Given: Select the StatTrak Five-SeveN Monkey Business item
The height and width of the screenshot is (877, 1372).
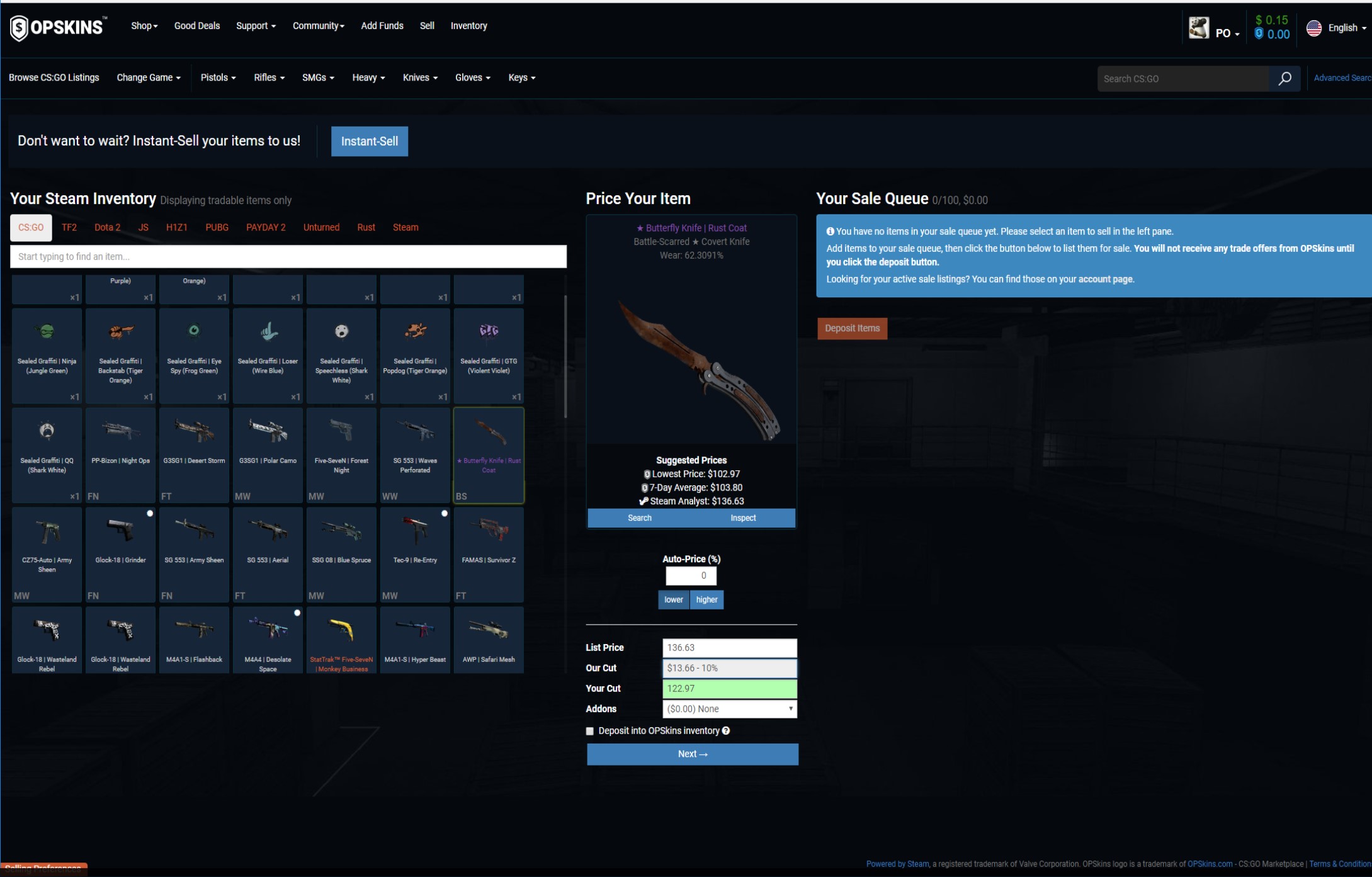Looking at the screenshot, I should (x=341, y=640).
